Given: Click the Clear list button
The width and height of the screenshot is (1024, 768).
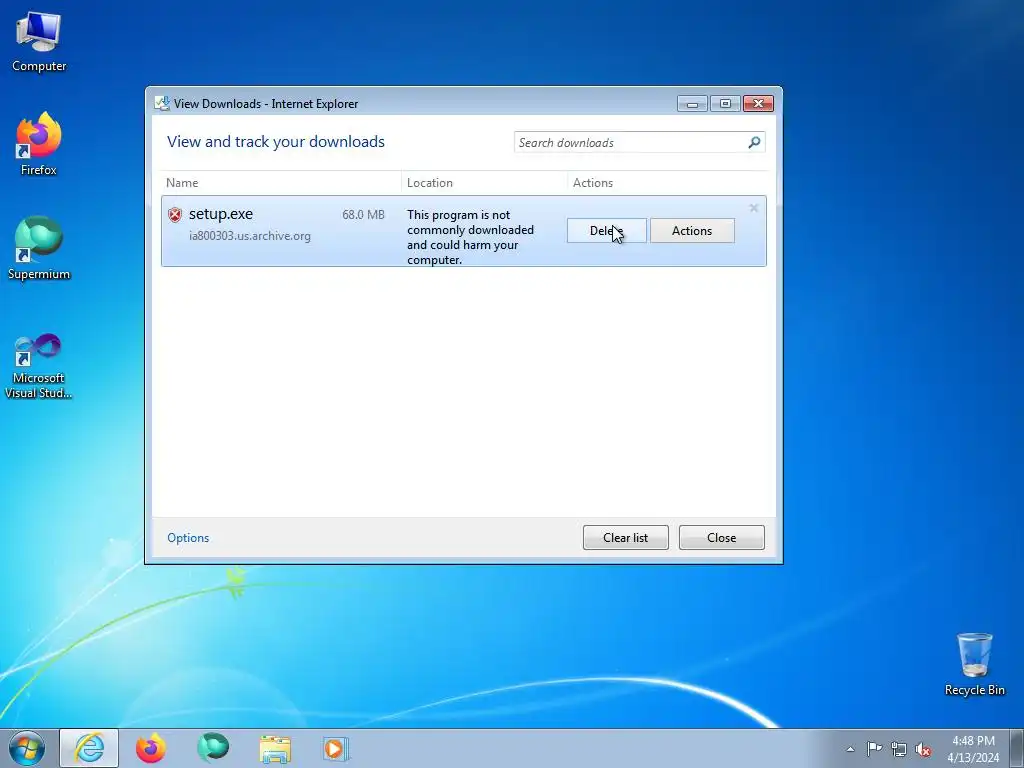Looking at the screenshot, I should point(626,537).
